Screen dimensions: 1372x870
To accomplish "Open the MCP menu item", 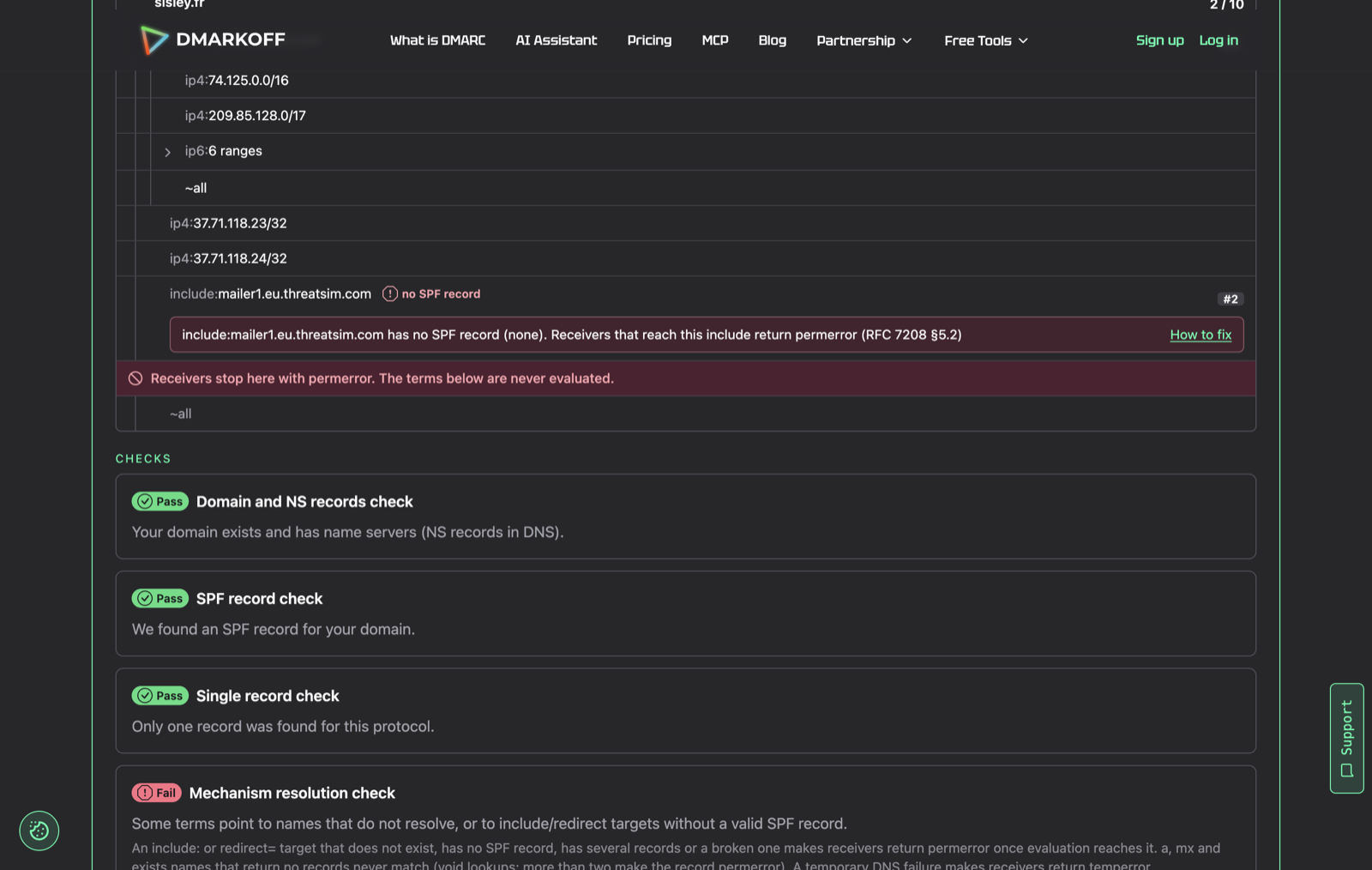I will [715, 40].
